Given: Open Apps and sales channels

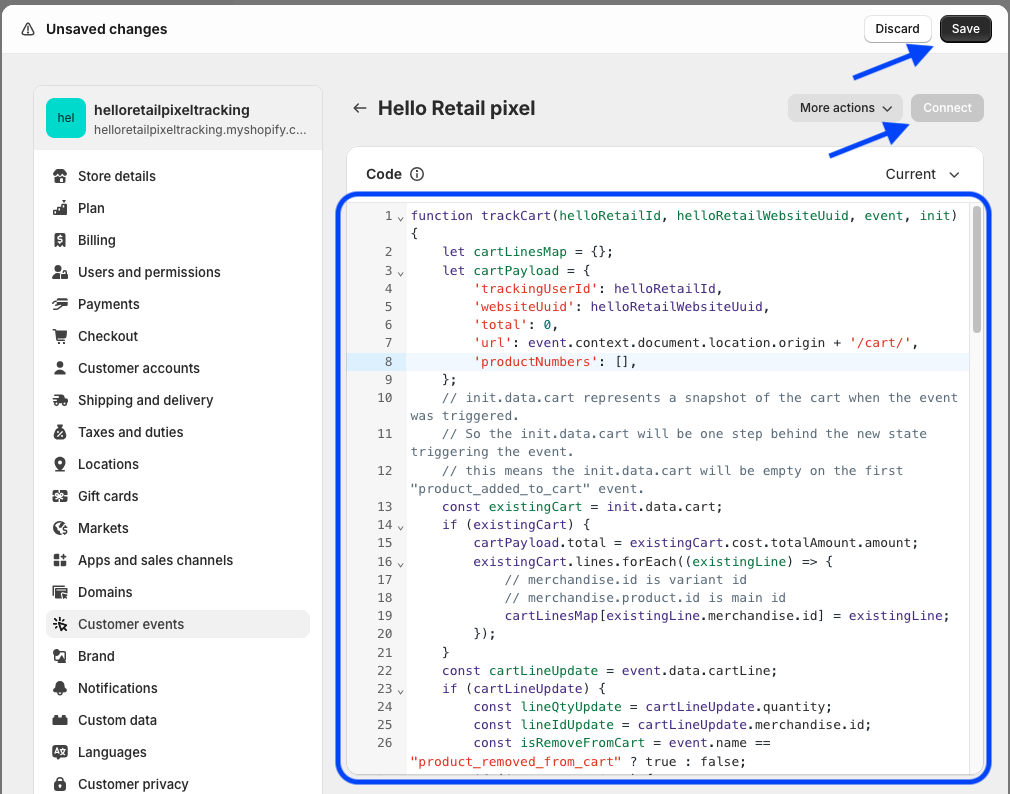Looking at the screenshot, I should coord(155,560).
